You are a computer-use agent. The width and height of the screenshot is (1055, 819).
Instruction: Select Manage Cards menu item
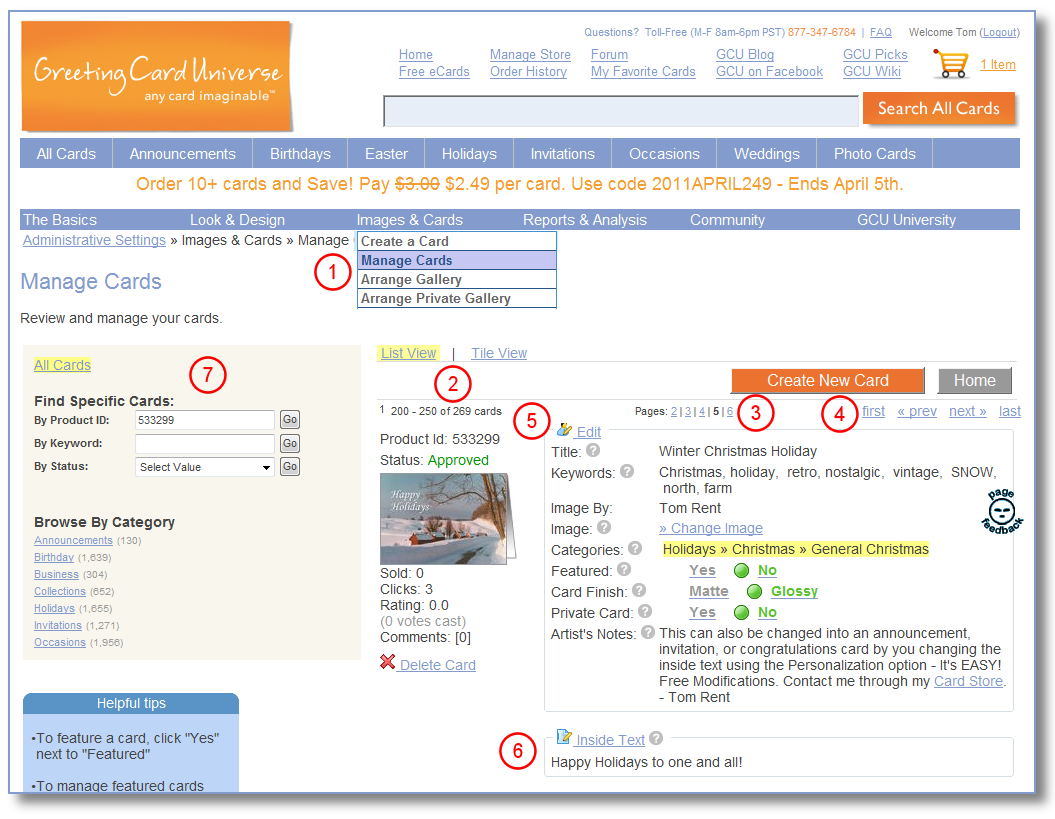click(457, 260)
